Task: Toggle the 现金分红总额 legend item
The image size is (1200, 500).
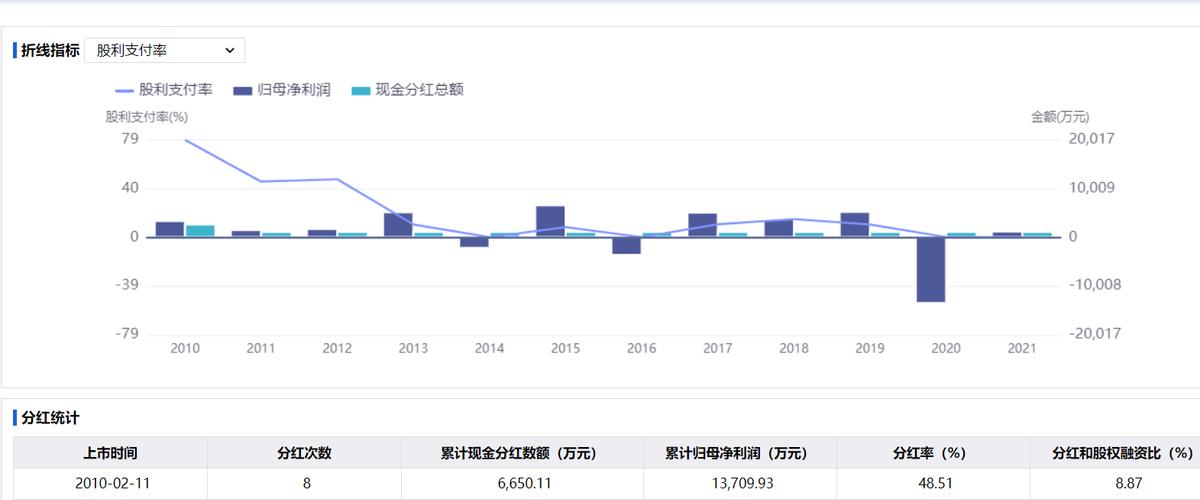Action: [407, 90]
